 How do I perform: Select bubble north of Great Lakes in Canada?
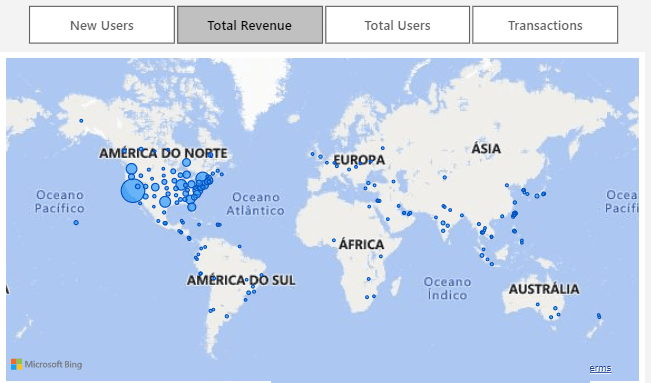pos(186,162)
